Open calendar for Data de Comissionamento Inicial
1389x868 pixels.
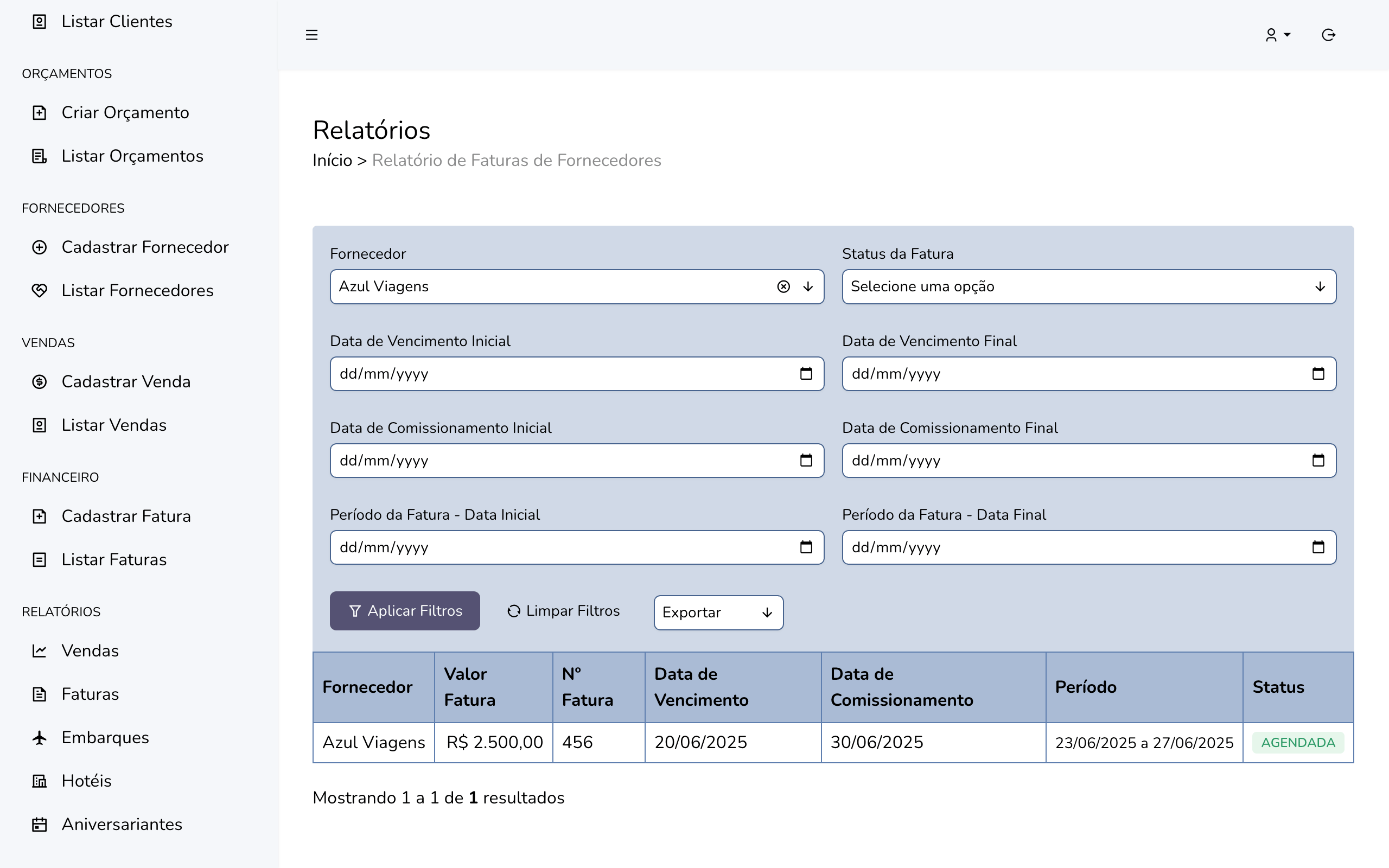[806, 461]
